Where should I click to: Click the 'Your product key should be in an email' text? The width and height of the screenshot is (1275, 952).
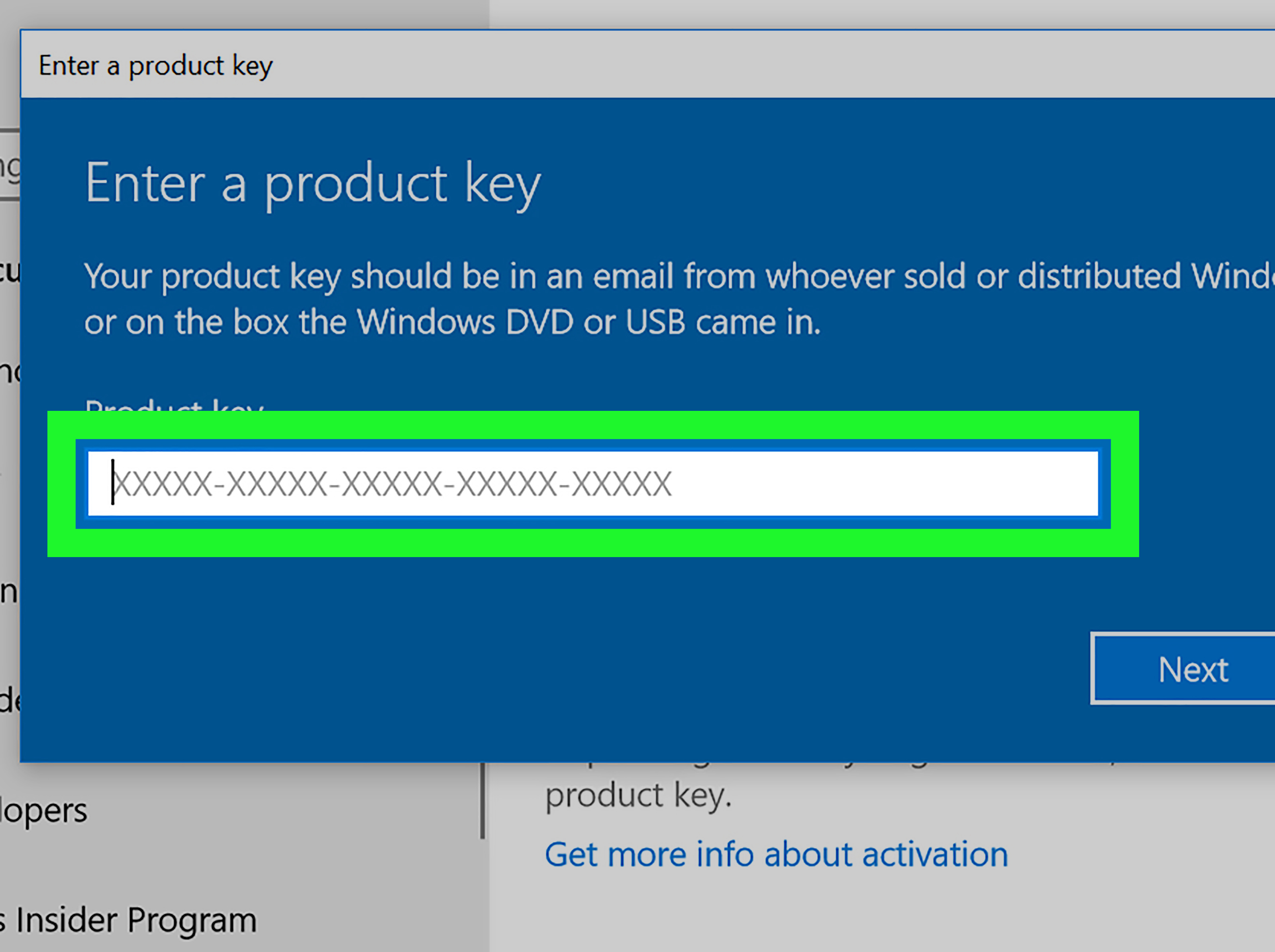(679, 277)
